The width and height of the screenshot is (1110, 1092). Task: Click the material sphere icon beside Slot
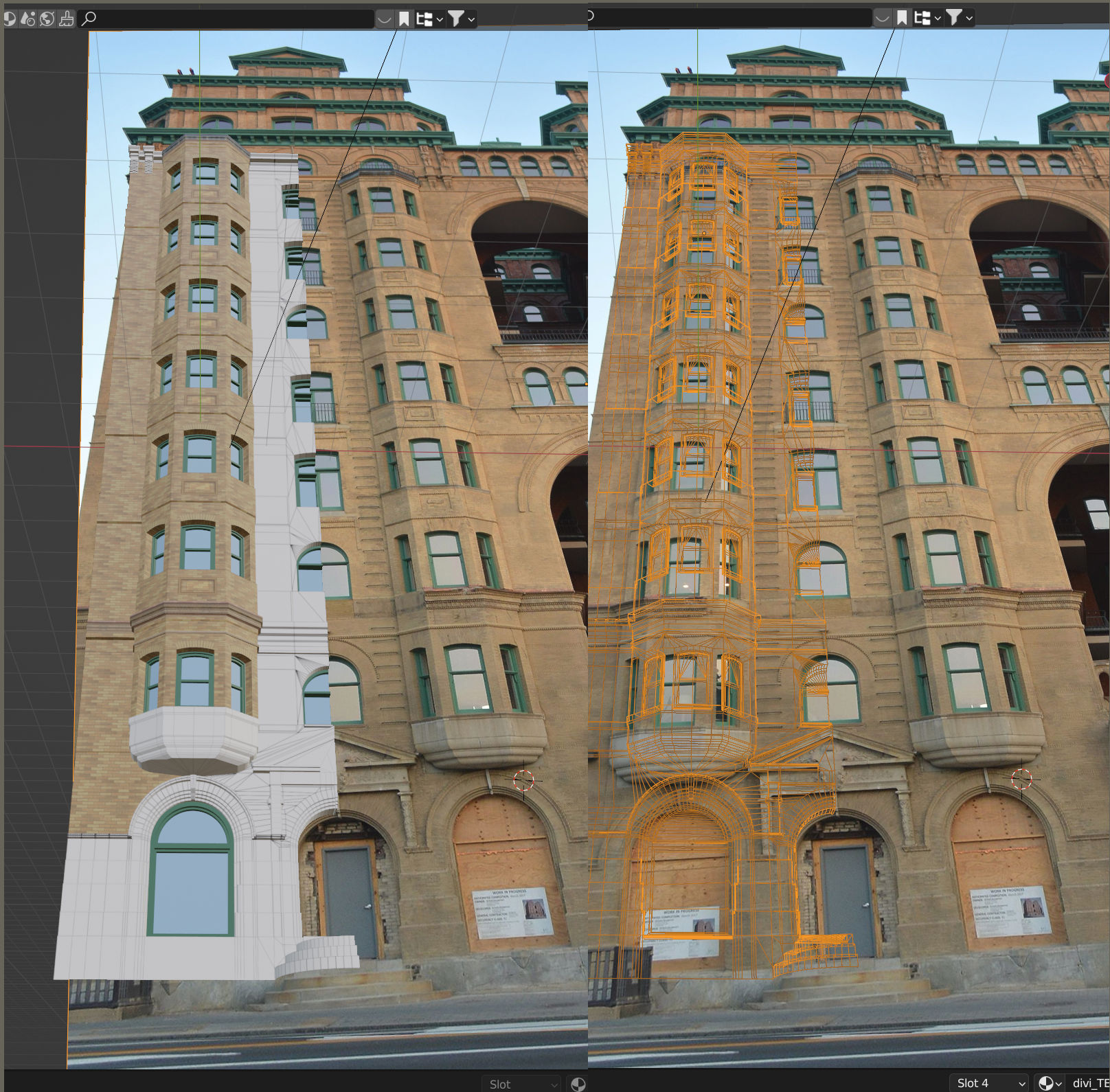[x=578, y=1084]
